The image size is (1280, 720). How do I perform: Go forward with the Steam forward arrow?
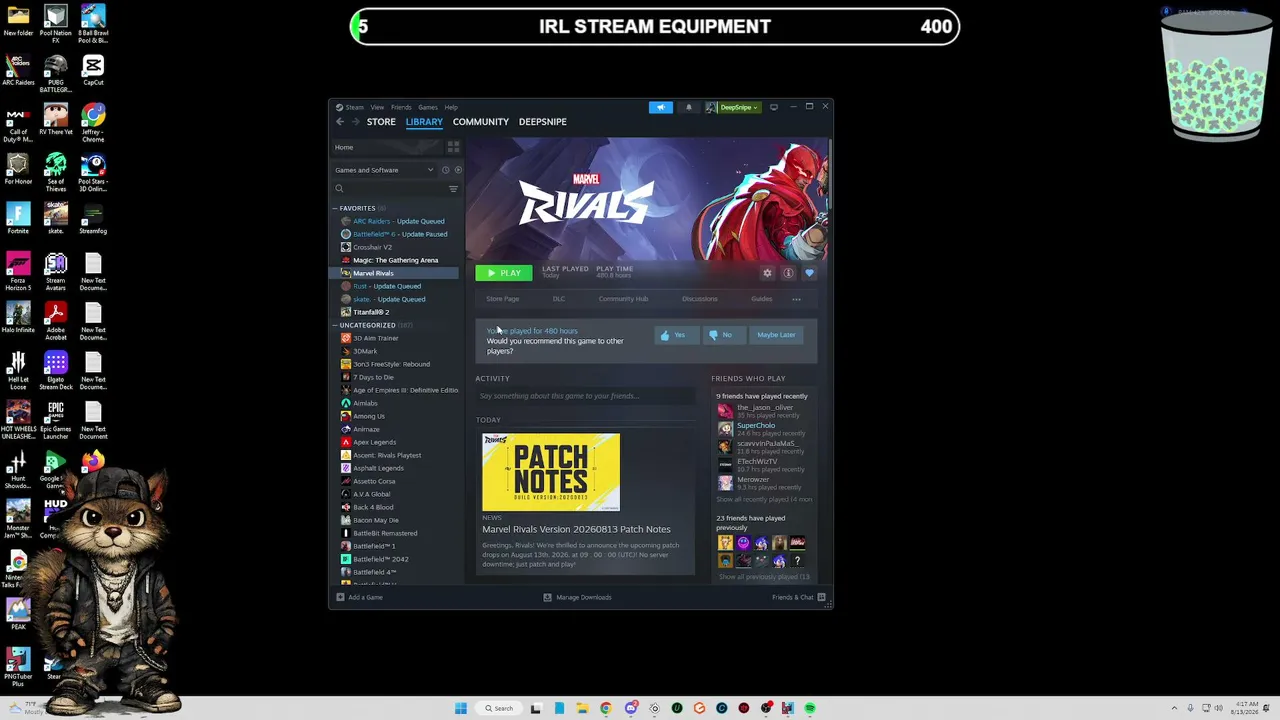(355, 122)
